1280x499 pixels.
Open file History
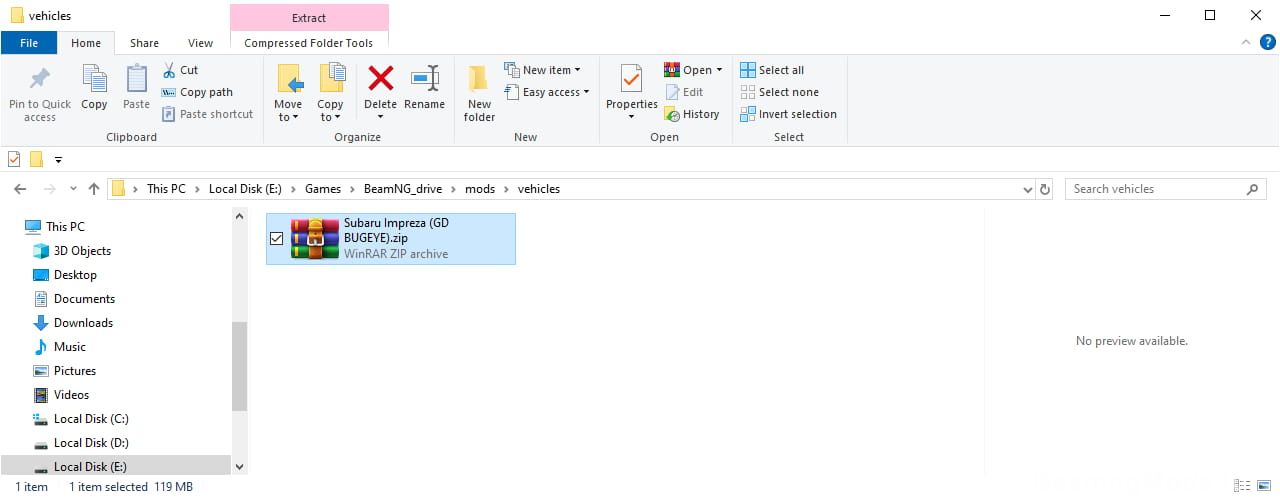point(692,114)
